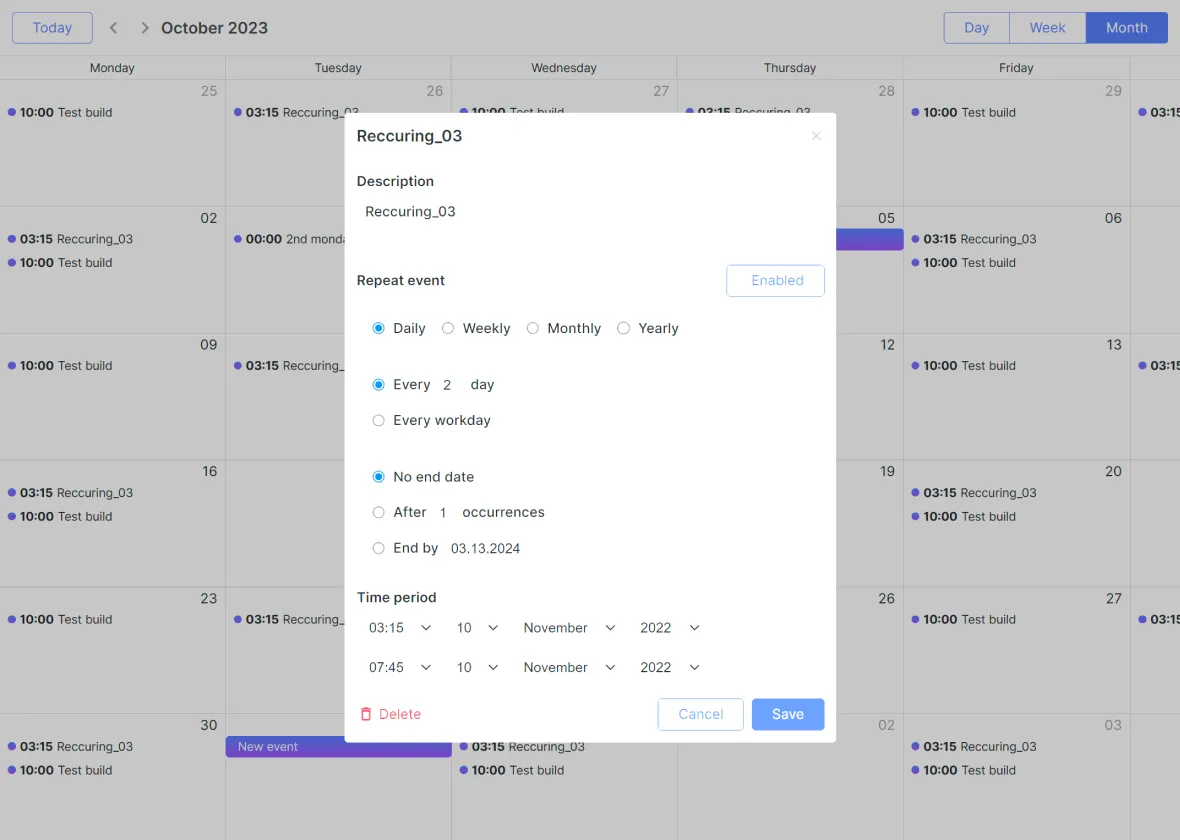This screenshot has width=1180, height=840.
Task: Open 10:00 Test build on Friday 27
Action: point(963,619)
